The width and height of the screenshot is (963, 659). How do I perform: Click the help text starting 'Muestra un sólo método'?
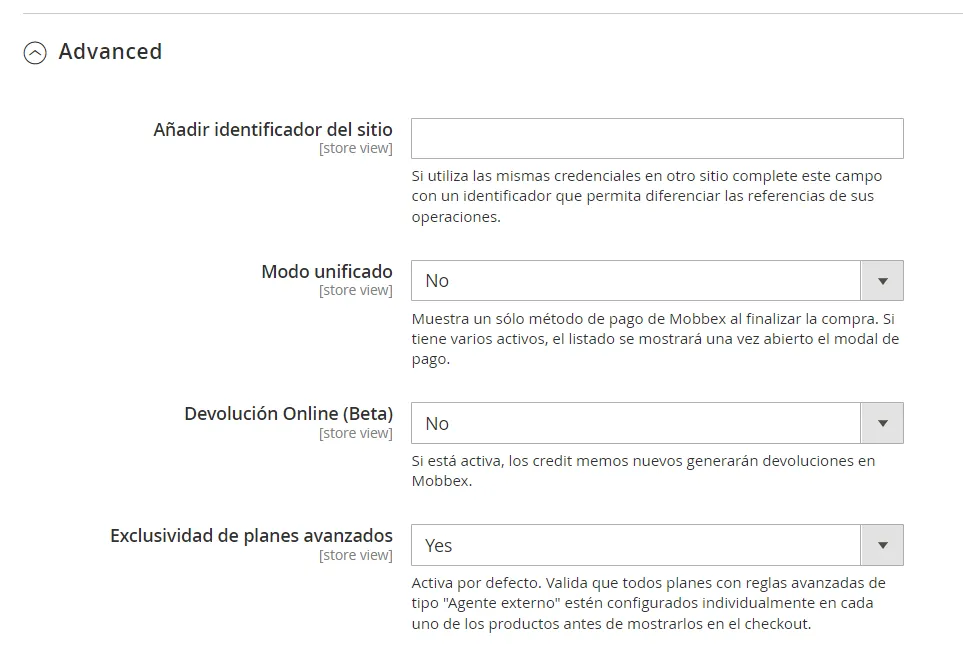[x=655, y=338]
